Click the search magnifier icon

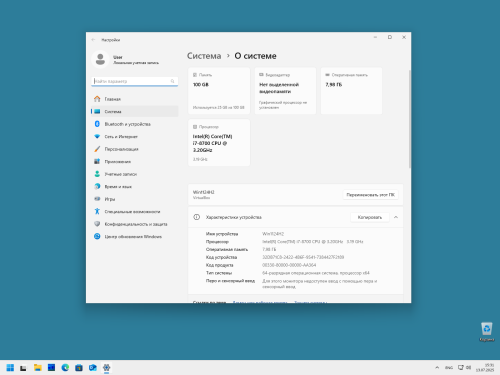(173, 81)
